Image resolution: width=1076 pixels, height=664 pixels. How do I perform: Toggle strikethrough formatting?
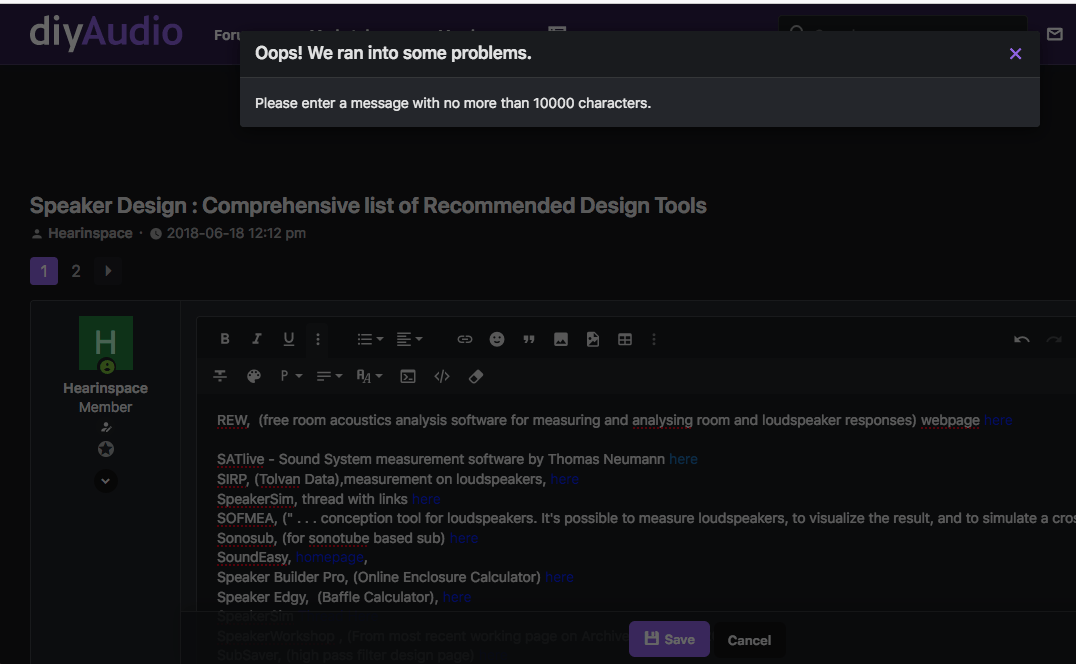point(220,376)
